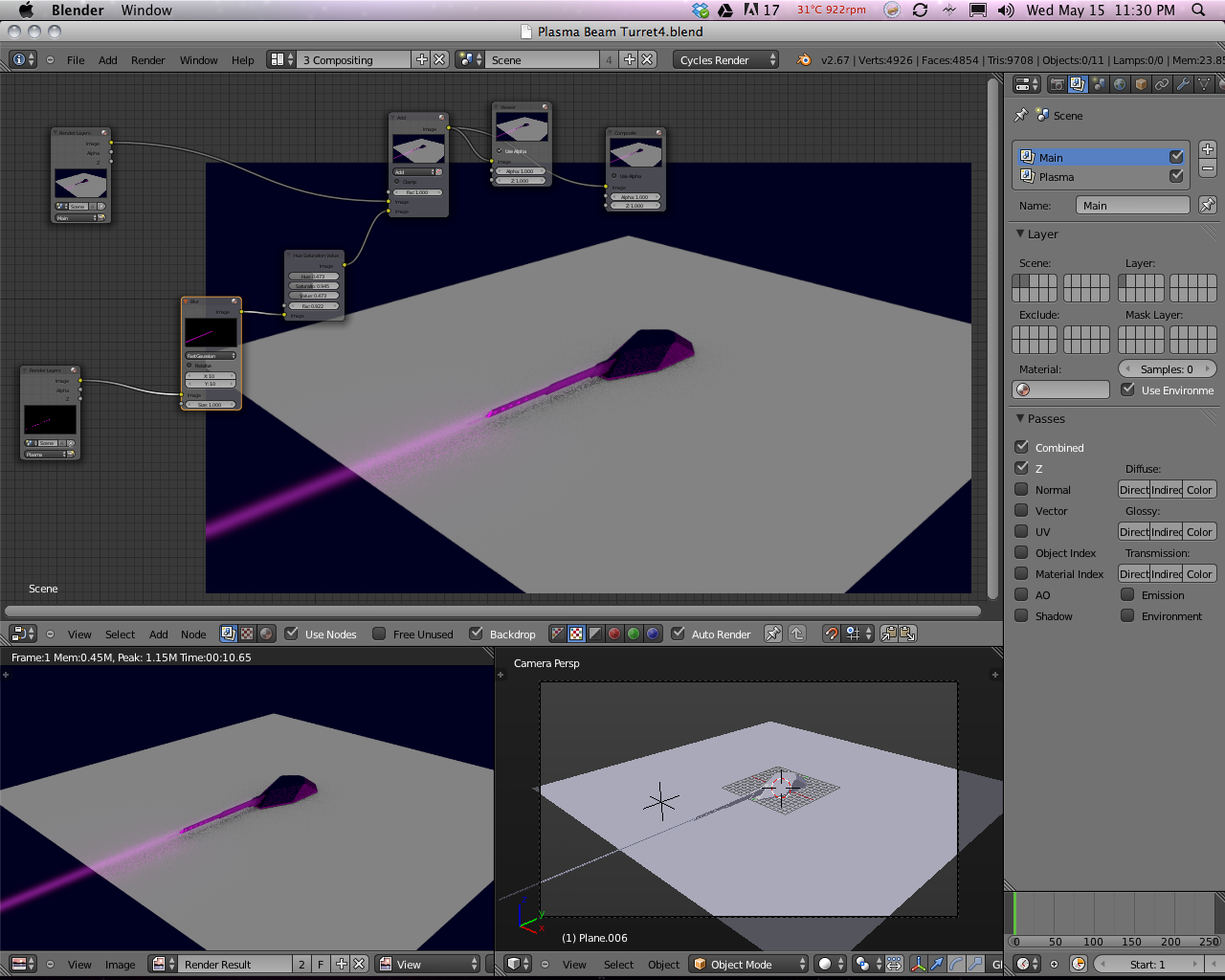Open the Help menu
Viewport: 1225px width, 980px height.
tap(243, 60)
